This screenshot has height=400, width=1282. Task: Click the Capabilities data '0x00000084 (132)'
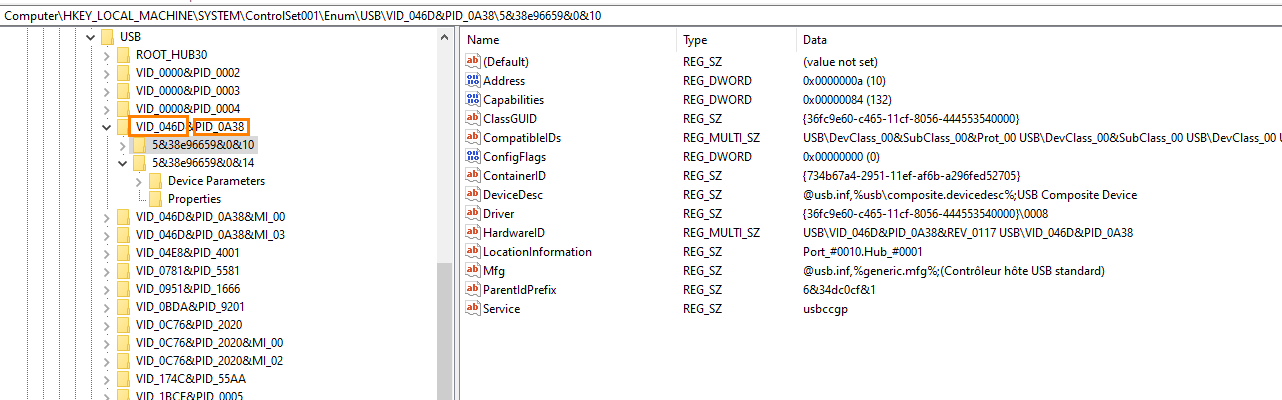click(847, 100)
